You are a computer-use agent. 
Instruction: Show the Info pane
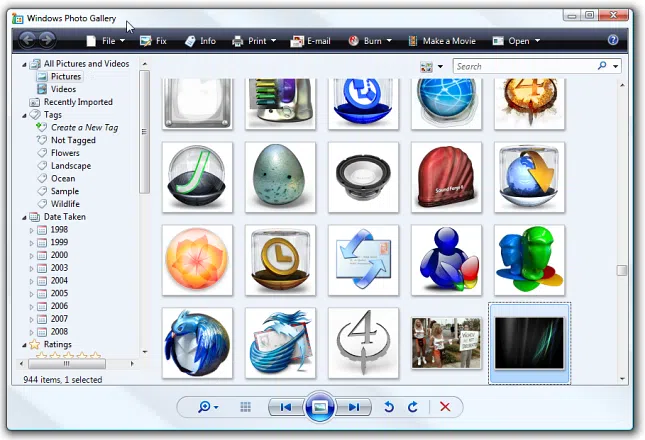tap(200, 41)
